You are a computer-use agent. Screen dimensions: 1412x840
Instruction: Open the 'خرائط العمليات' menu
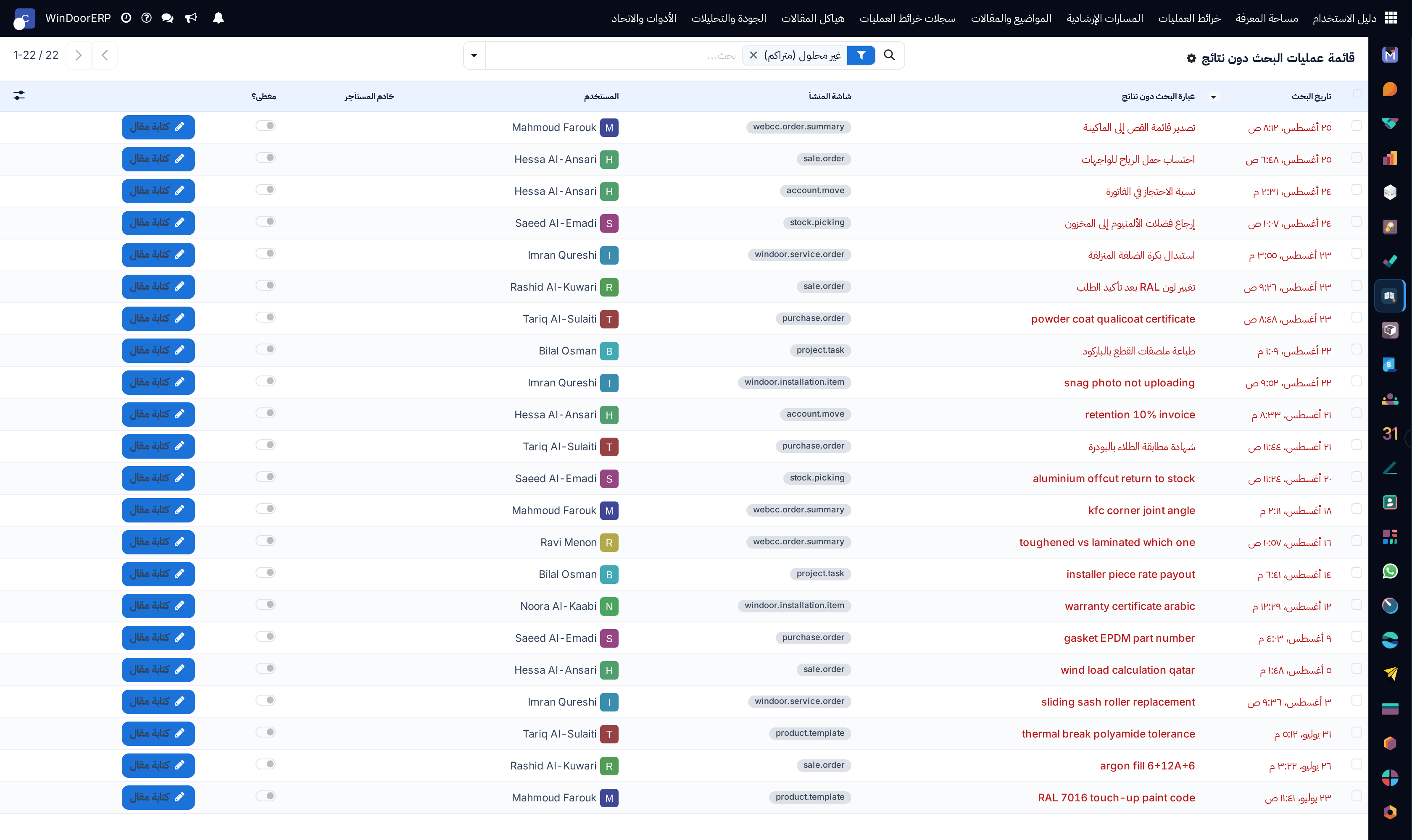tap(1189, 18)
